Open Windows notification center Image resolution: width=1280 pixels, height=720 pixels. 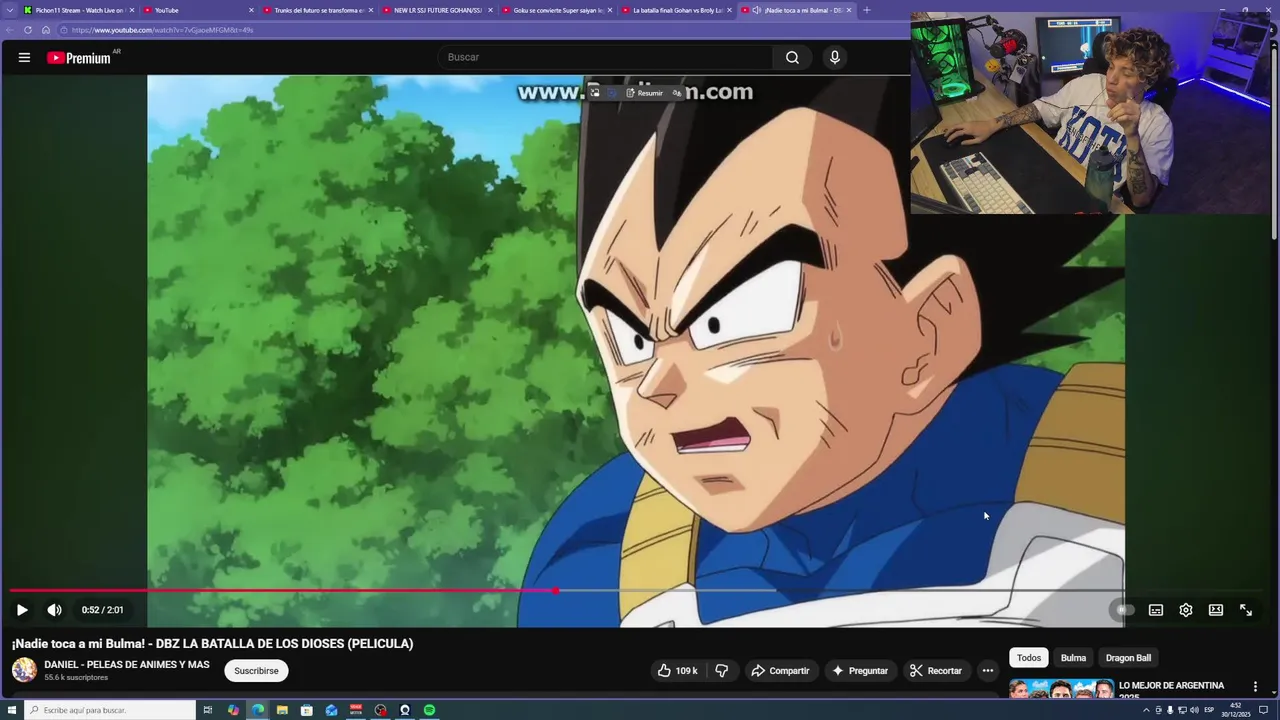(1263, 710)
